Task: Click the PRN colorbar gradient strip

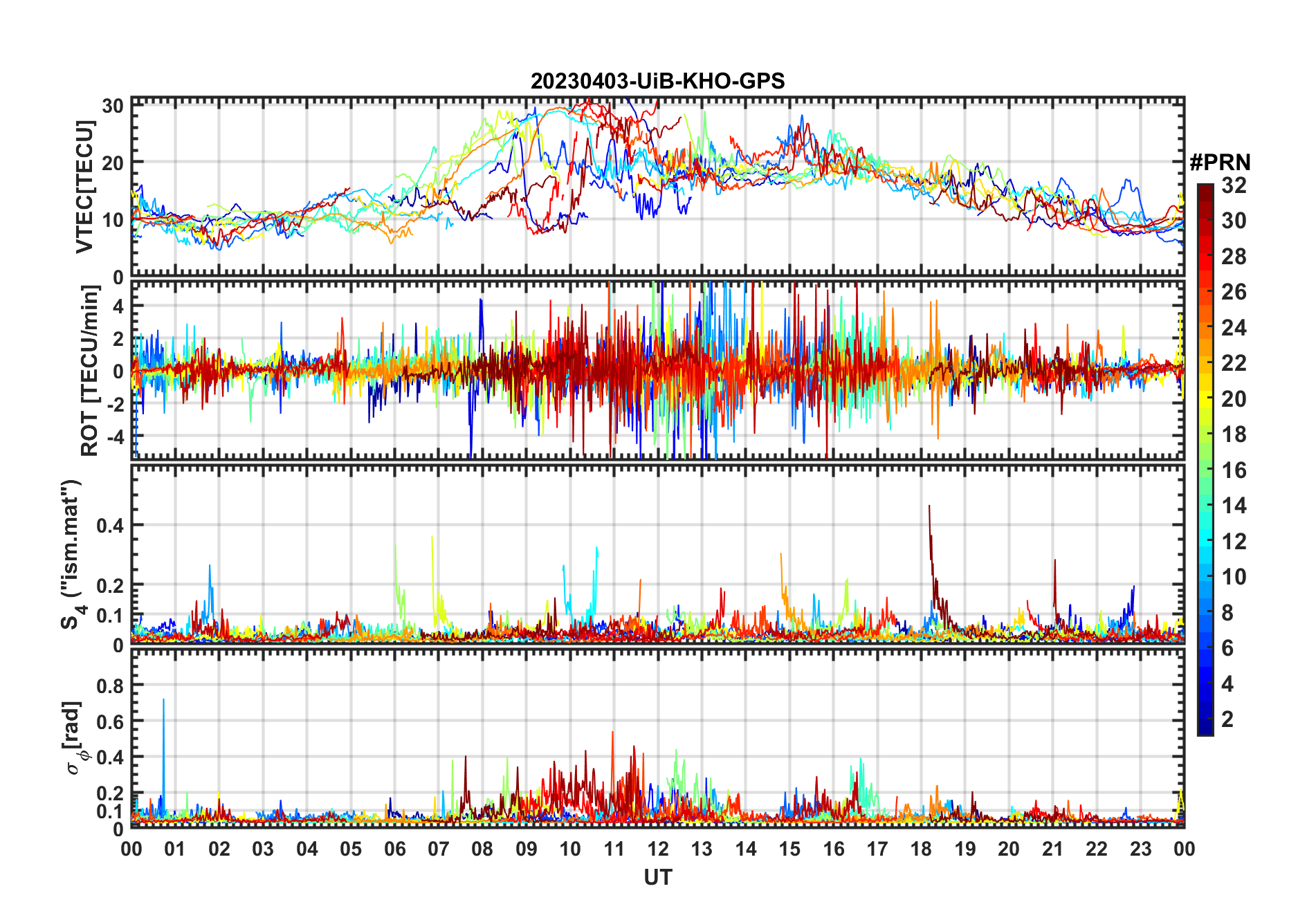Action: [x=1205, y=459]
